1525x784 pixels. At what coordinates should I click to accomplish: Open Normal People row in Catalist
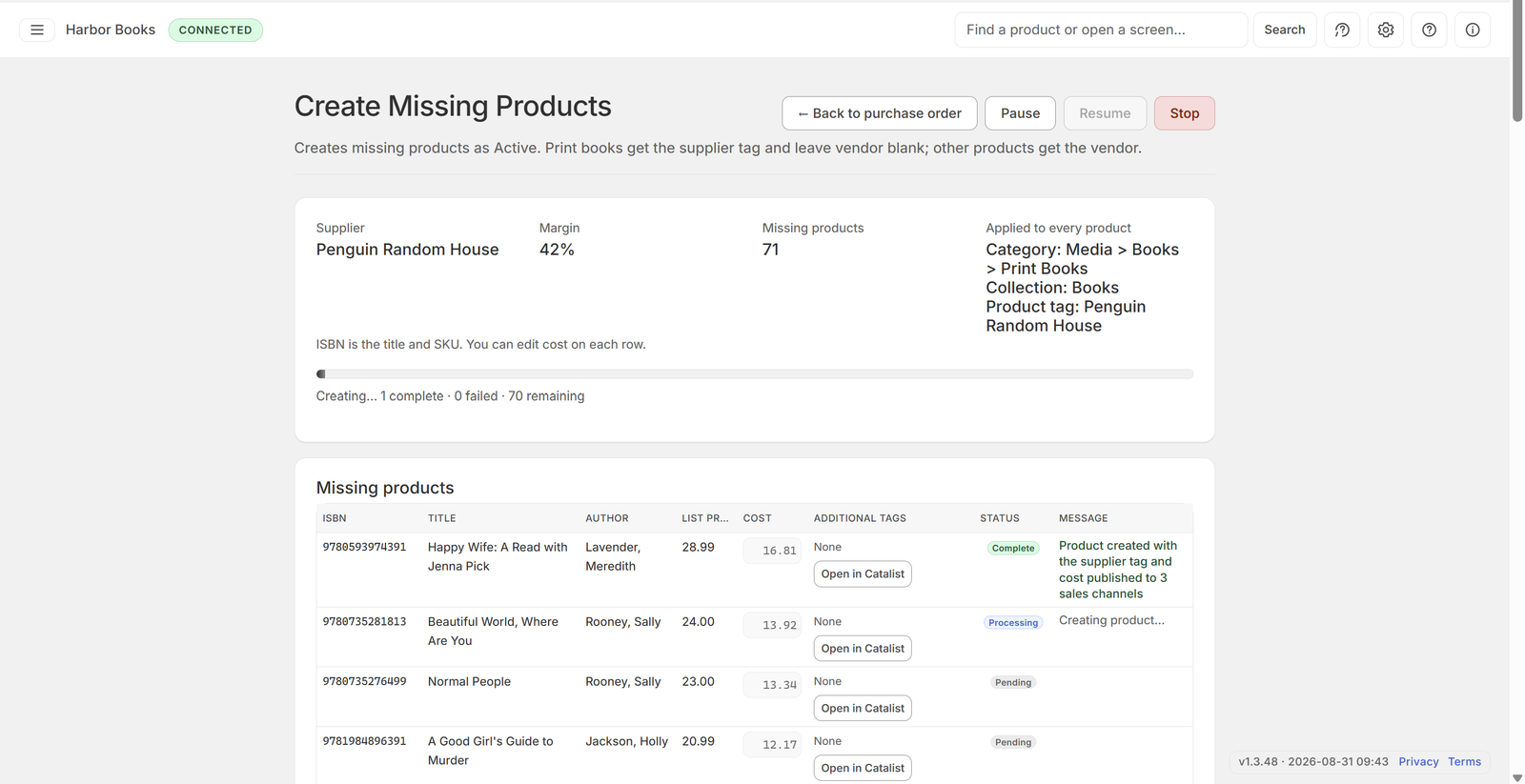(863, 708)
